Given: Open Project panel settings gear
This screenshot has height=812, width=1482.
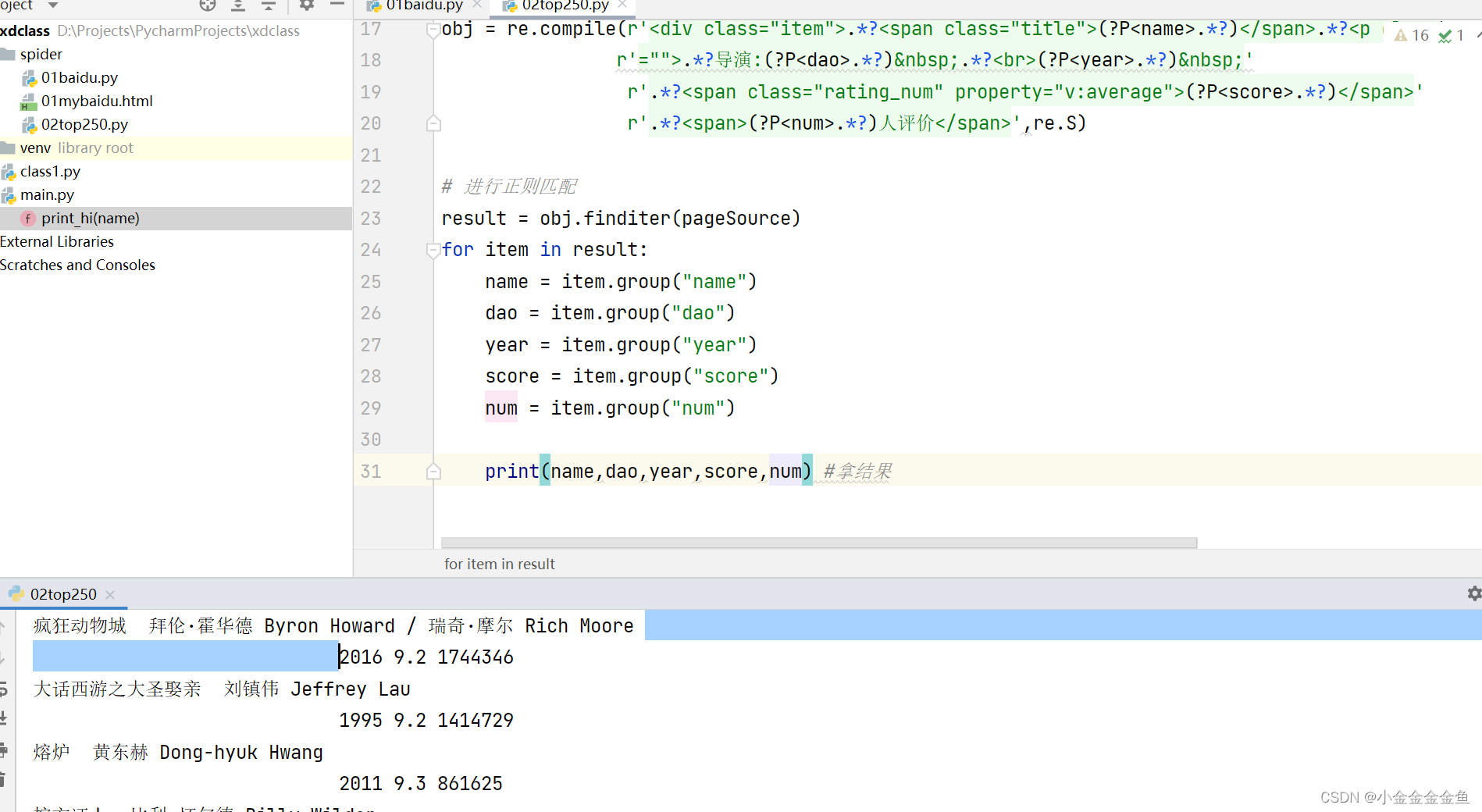Looking at the screenshot, I should tap(307, 5).
